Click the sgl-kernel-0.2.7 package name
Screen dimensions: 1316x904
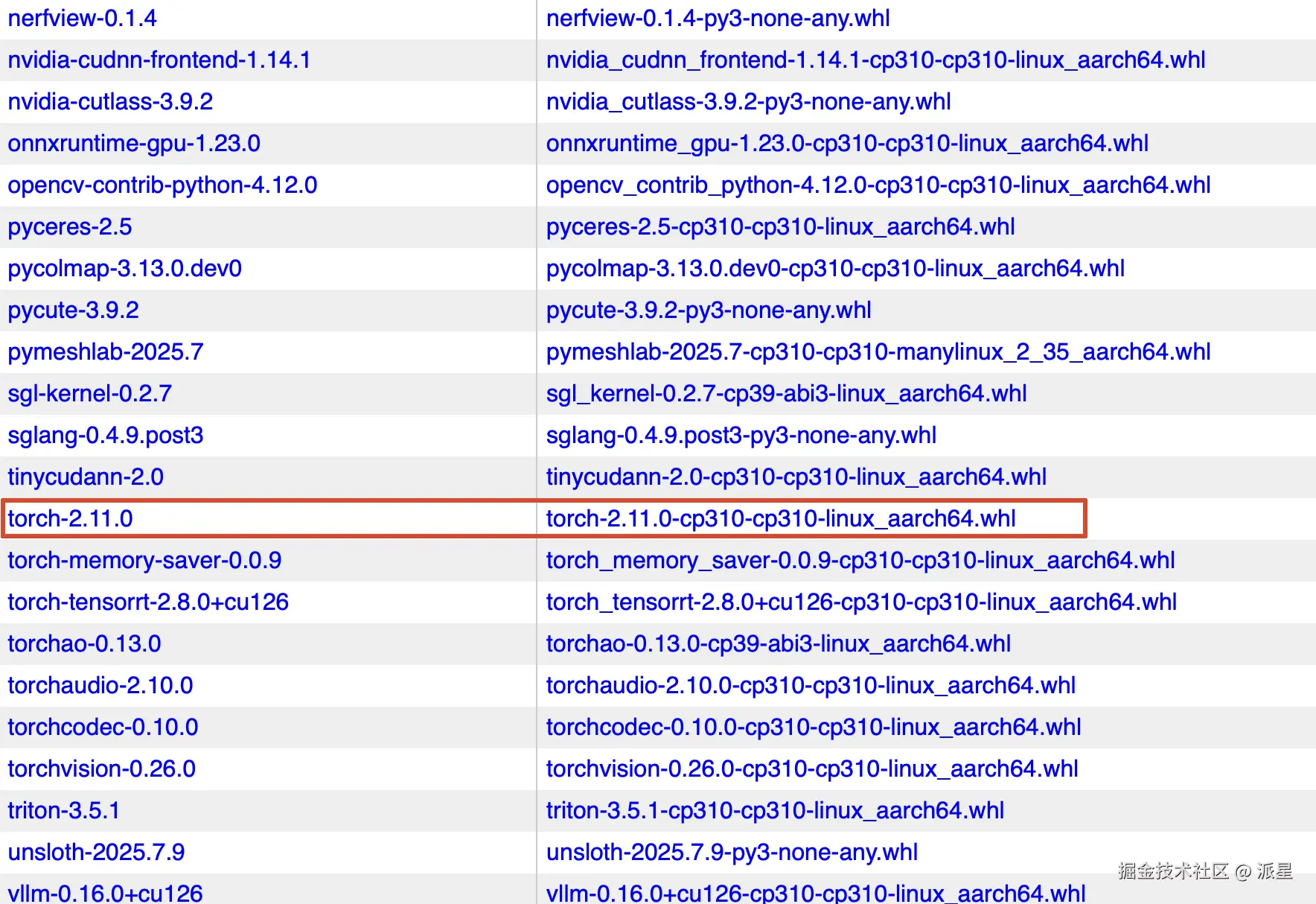[x=89, y=393]
